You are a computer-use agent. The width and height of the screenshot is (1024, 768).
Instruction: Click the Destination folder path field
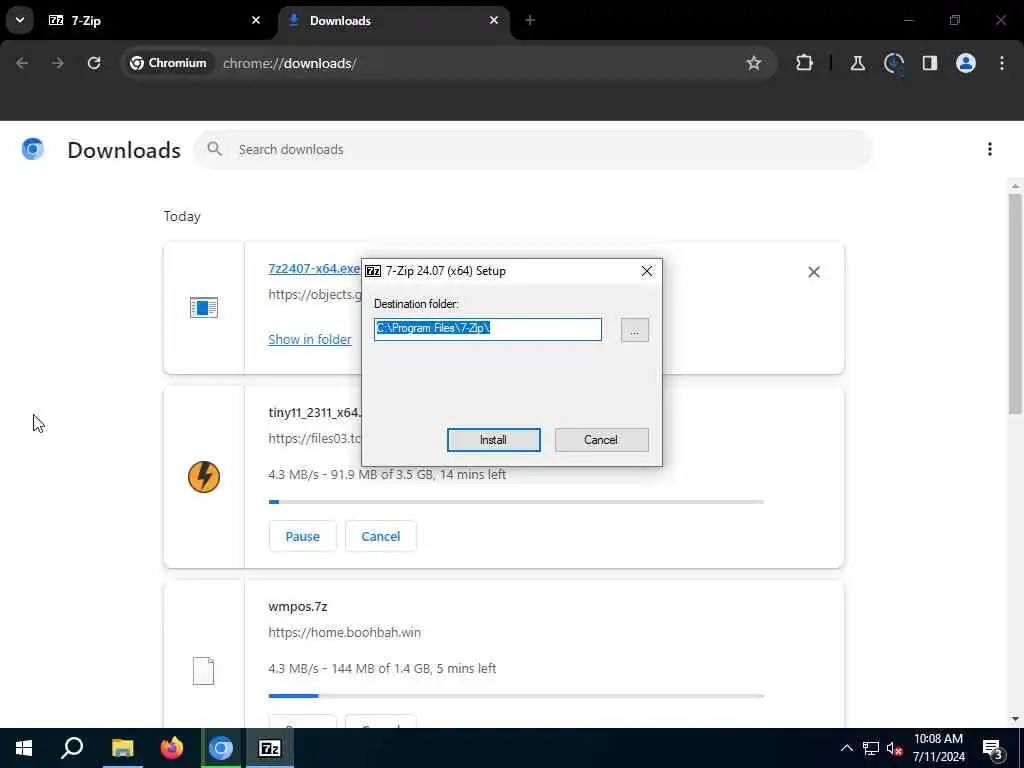pos(488,329)
